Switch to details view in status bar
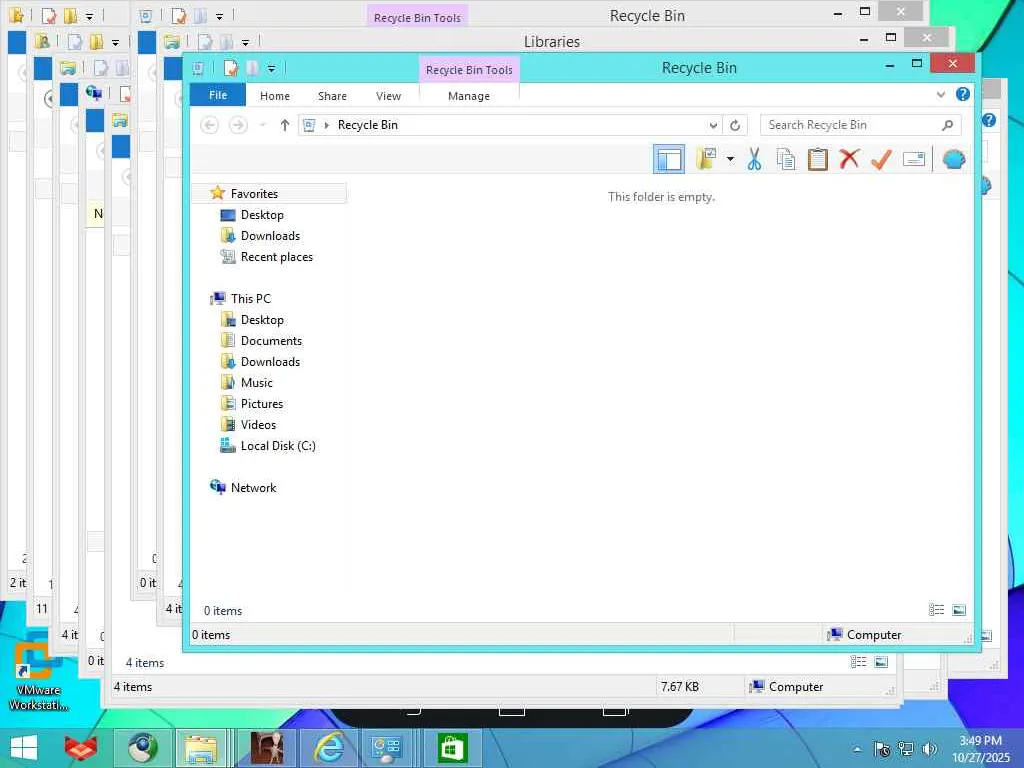The height and width of the screenshot is (768, 1024). [x=936, y=610]
